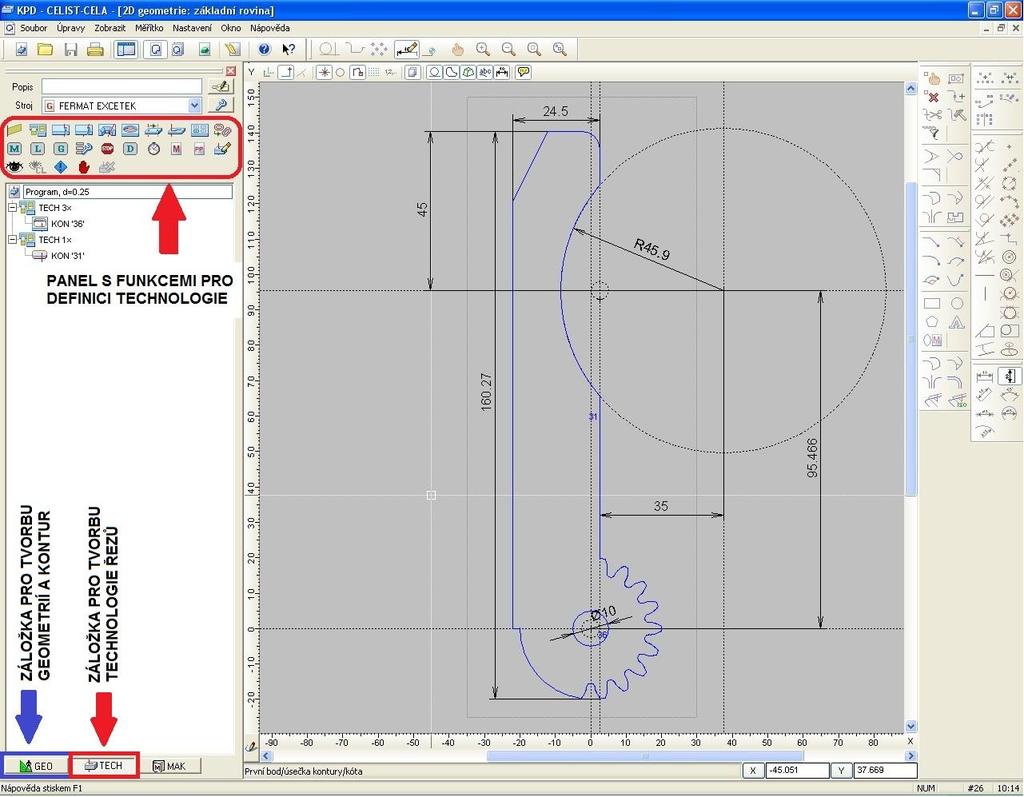The width and height of the screenshot is (1024, 797).
Task: Click the red hand icon in technology panel
Action: pos(84,167)
